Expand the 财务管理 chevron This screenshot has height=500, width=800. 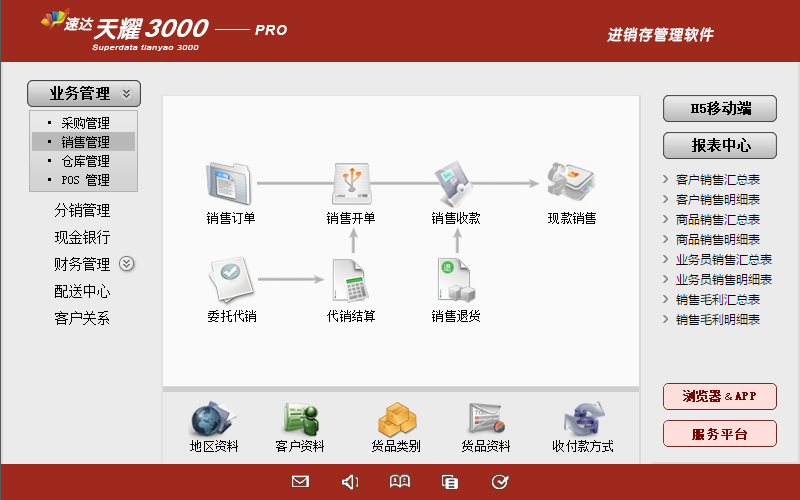(127, 264)
